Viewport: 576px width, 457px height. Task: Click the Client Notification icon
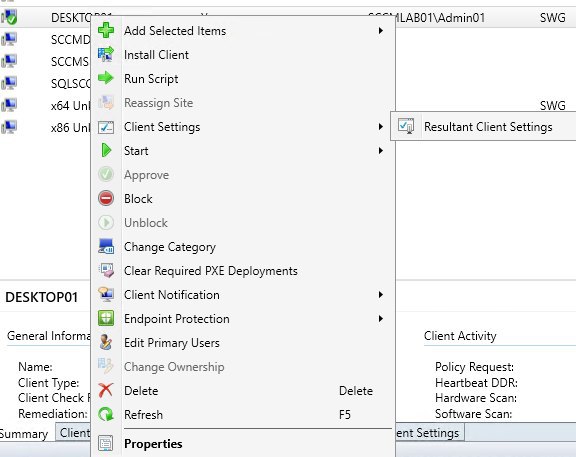point(106,295)
